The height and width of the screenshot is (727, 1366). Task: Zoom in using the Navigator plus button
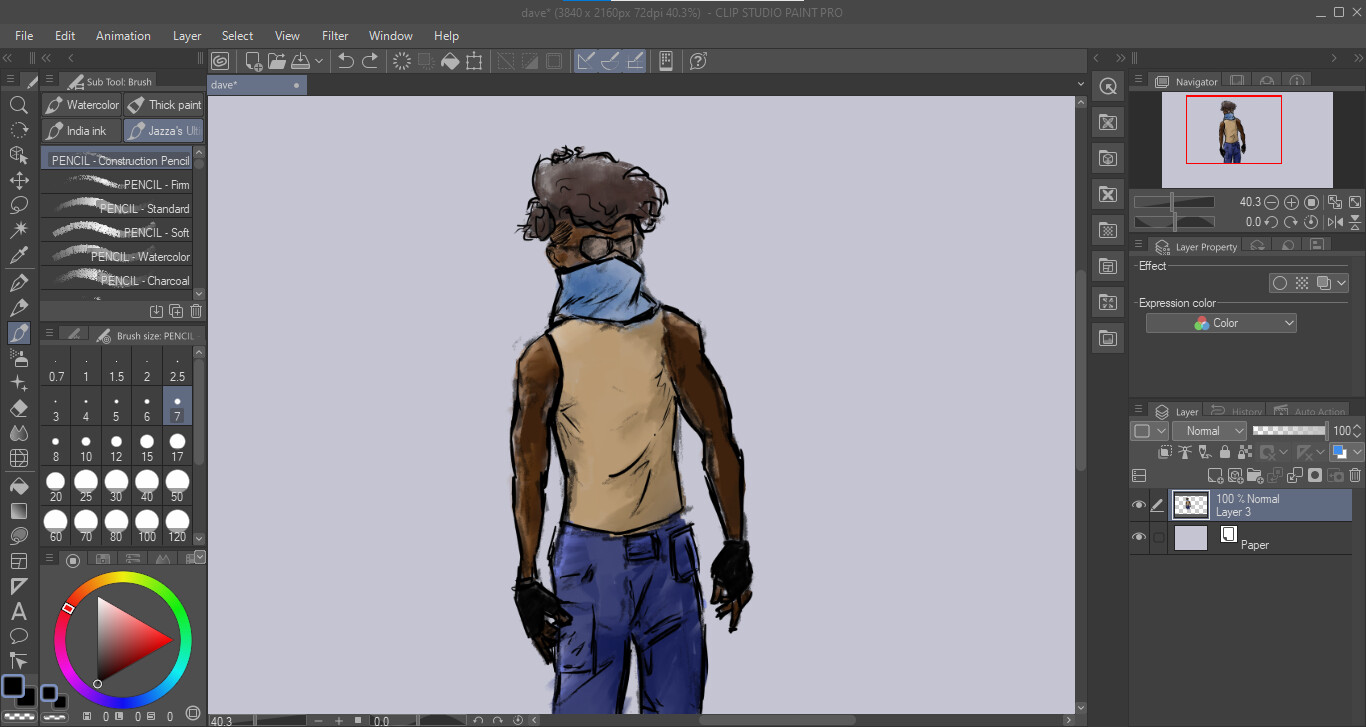pos(1290,201)
